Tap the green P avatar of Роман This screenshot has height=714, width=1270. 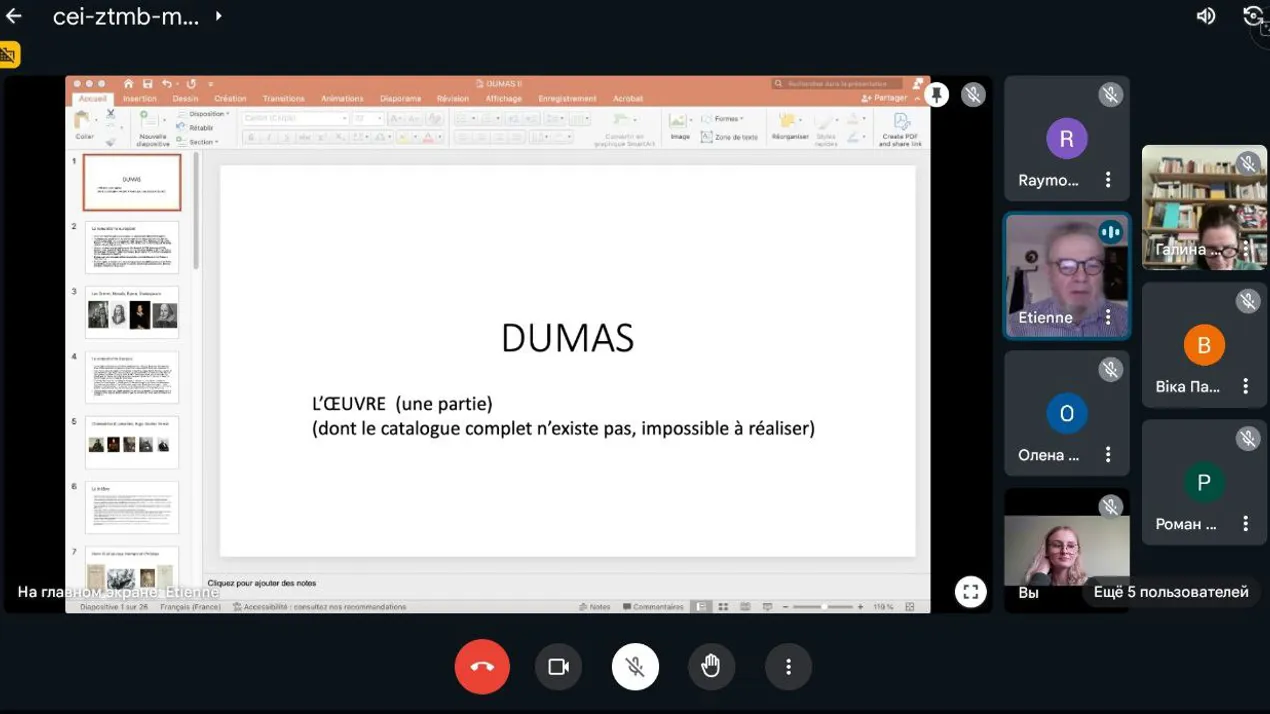[1204, 483]
